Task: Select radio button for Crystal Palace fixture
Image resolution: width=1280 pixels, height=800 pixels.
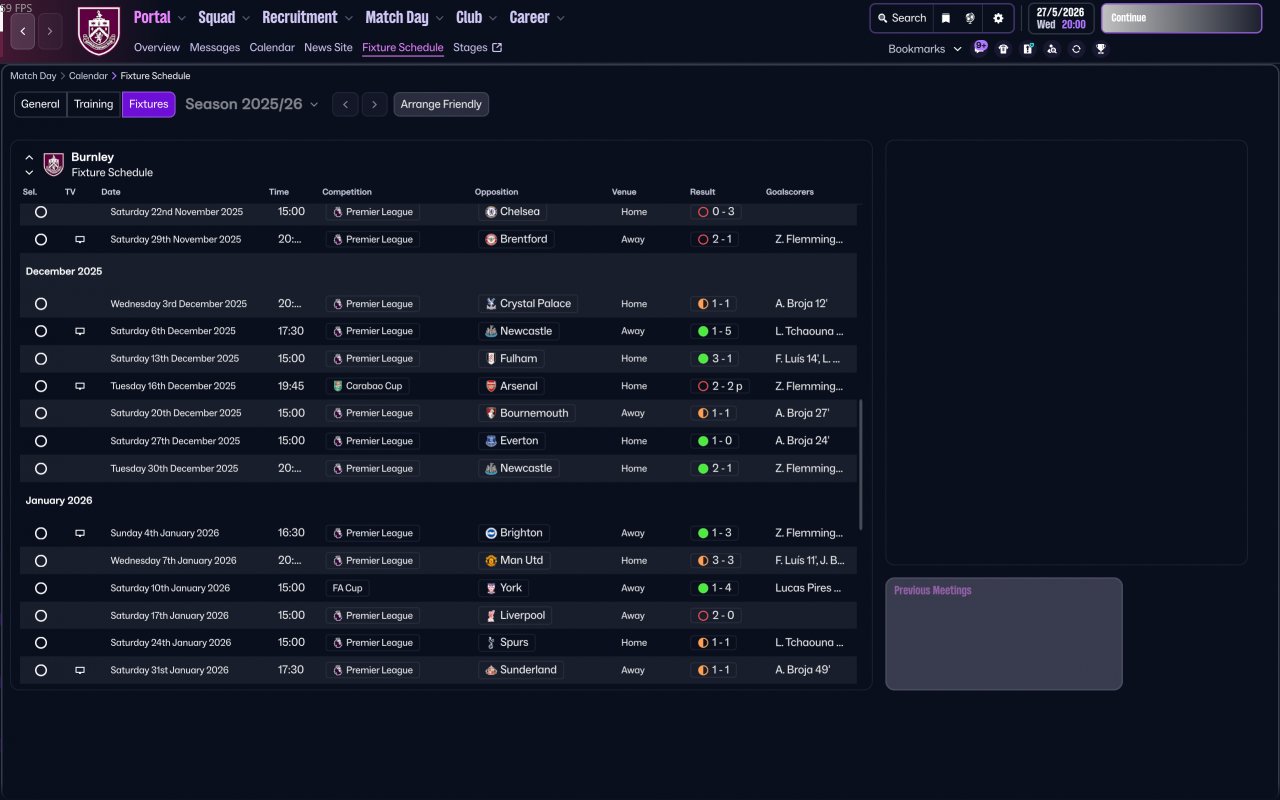Action: pos(41,304)
